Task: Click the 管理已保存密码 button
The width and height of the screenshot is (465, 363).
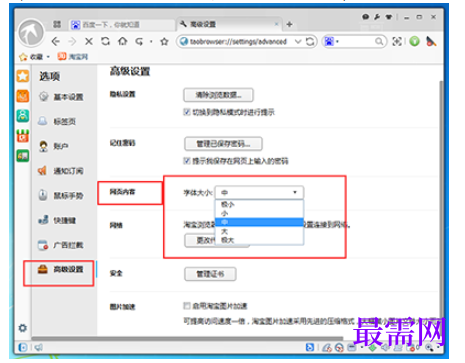Action: [x=223, y=144]
